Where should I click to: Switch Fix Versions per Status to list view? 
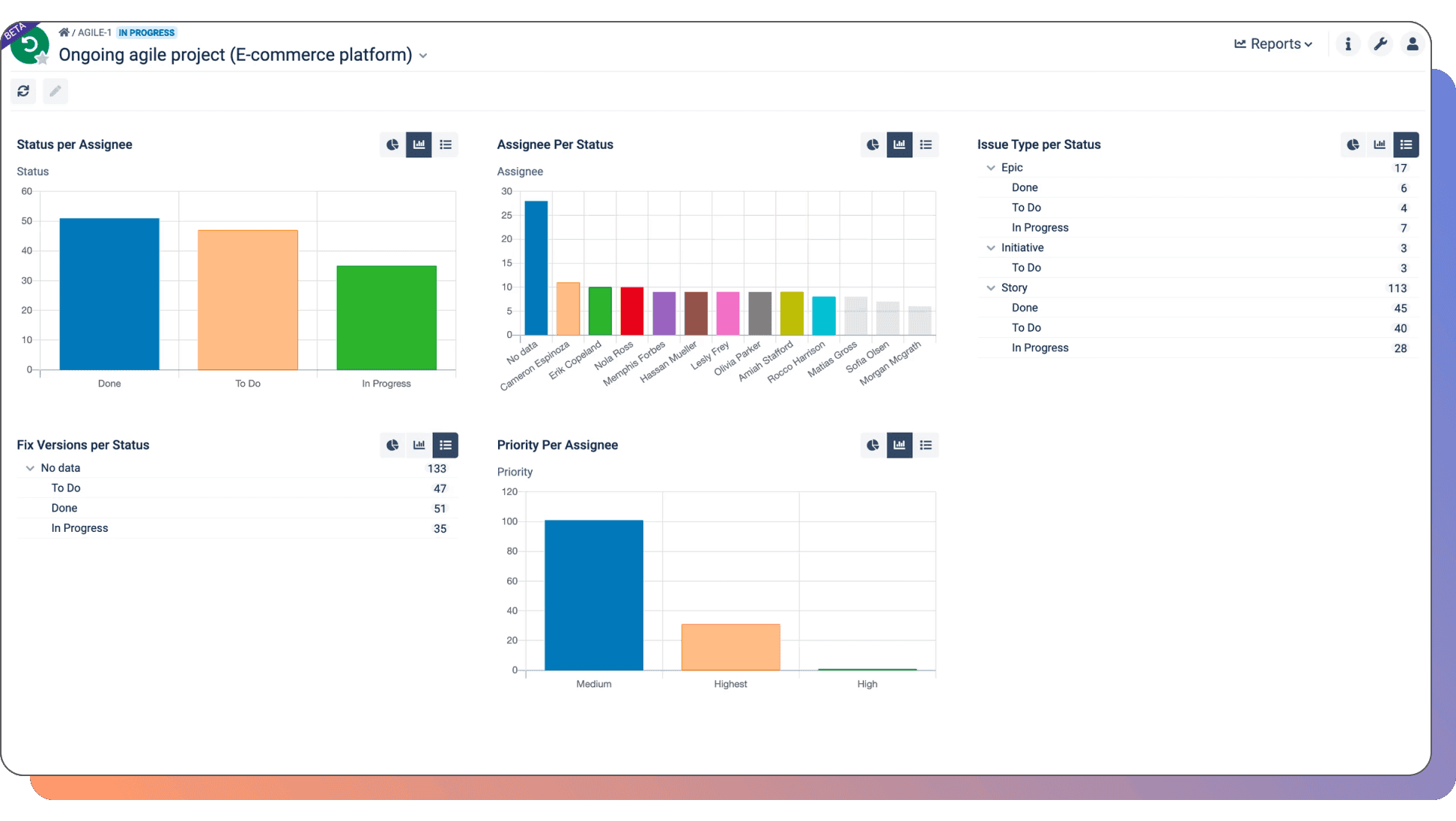click(446, 445)
